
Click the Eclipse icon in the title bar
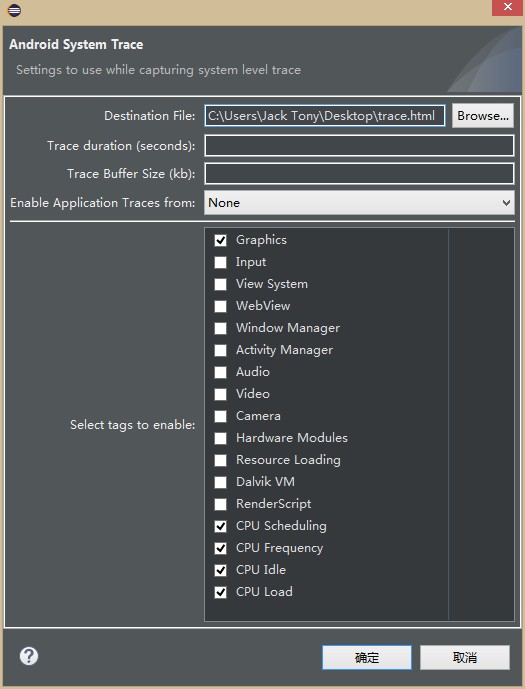pos(14,10)
